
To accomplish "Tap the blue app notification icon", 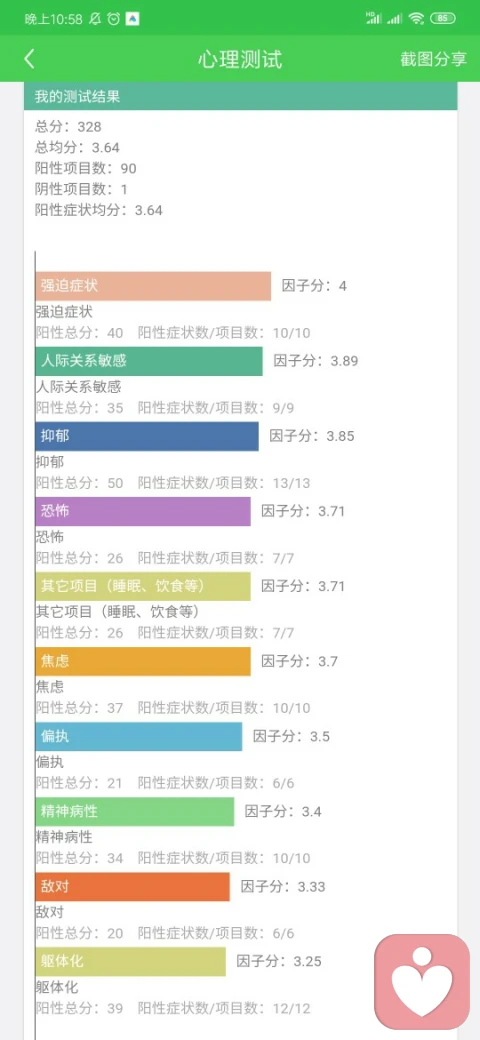I will click(x=133, y=19).
